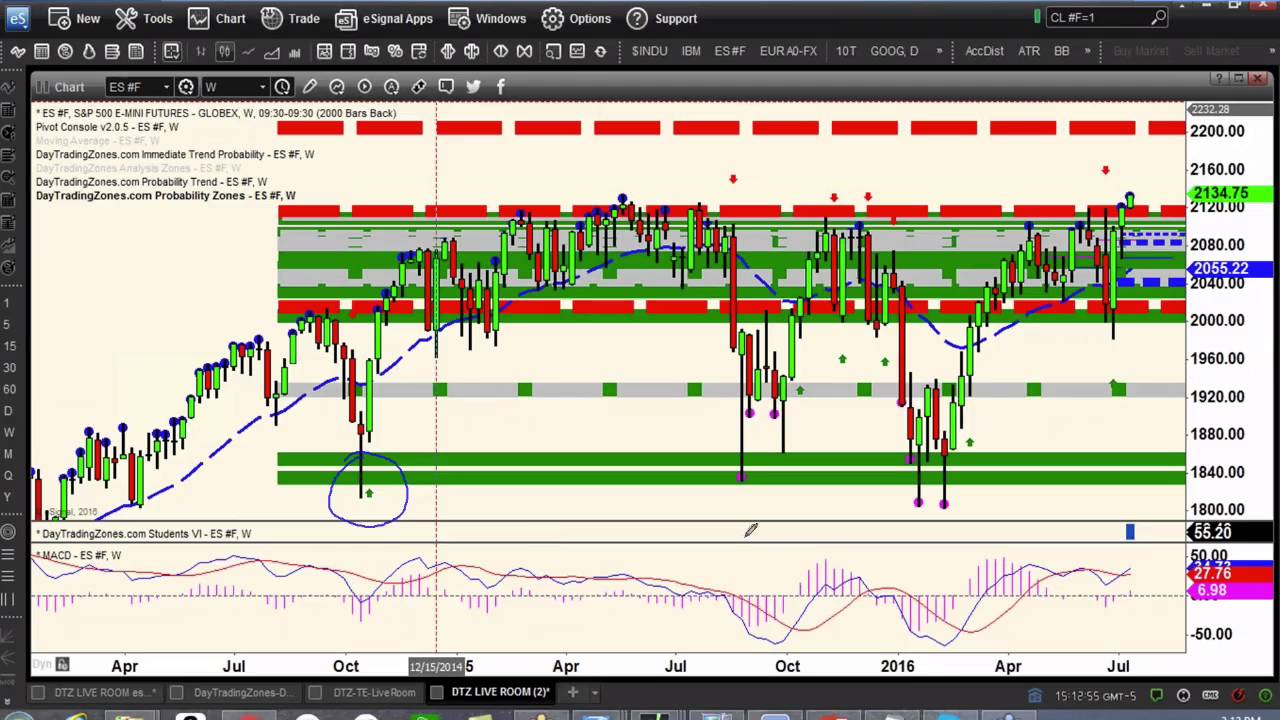Click the Dyn scaling label at chart corner
1280x720 pixels.
coord(42,664)
